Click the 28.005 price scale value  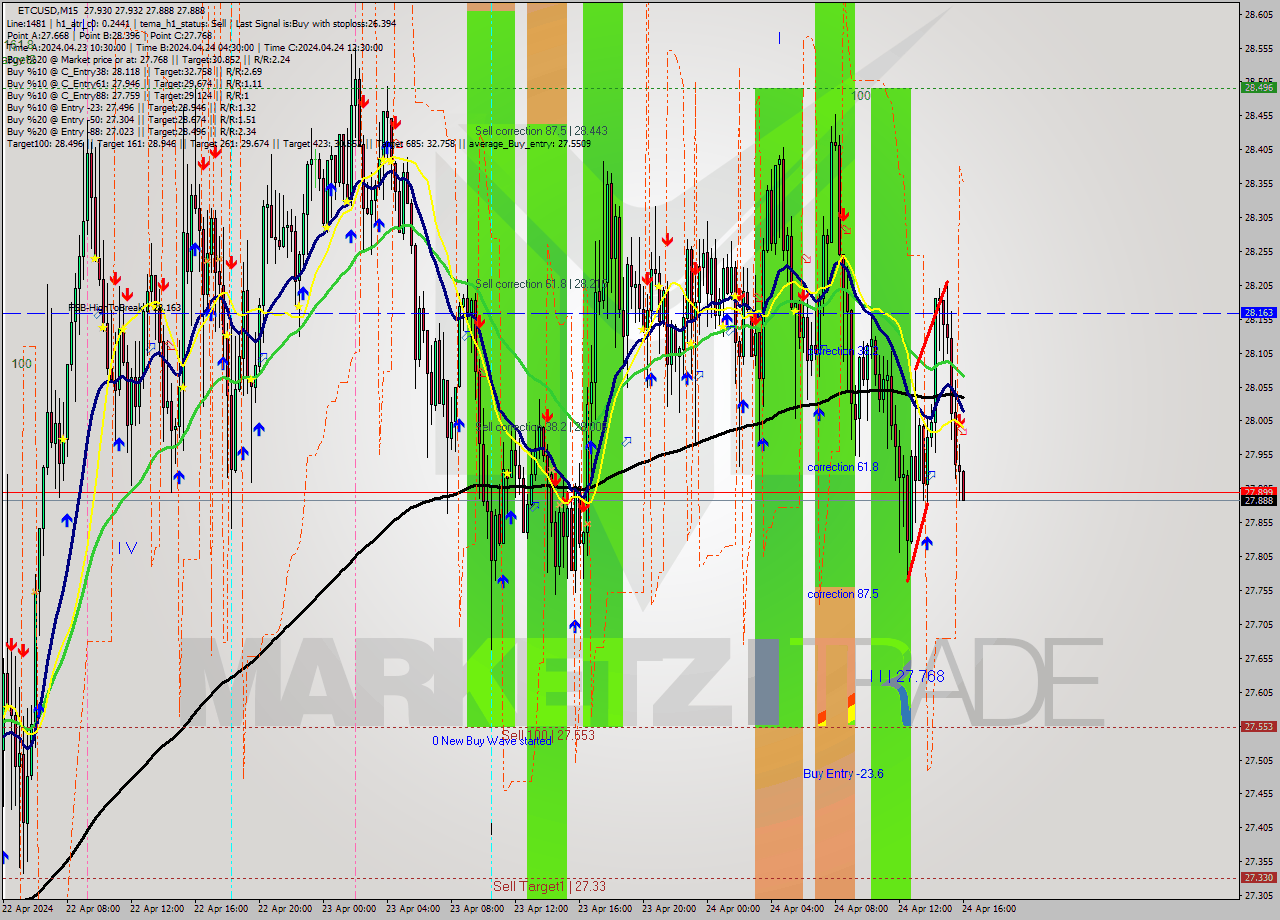[1258, 421]
